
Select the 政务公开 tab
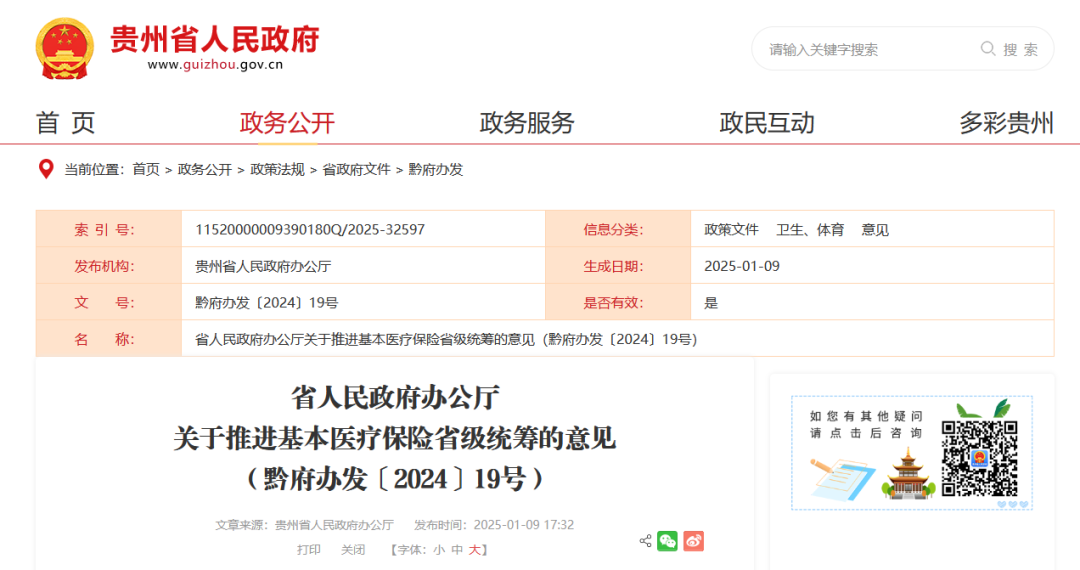tap(287, 123)
